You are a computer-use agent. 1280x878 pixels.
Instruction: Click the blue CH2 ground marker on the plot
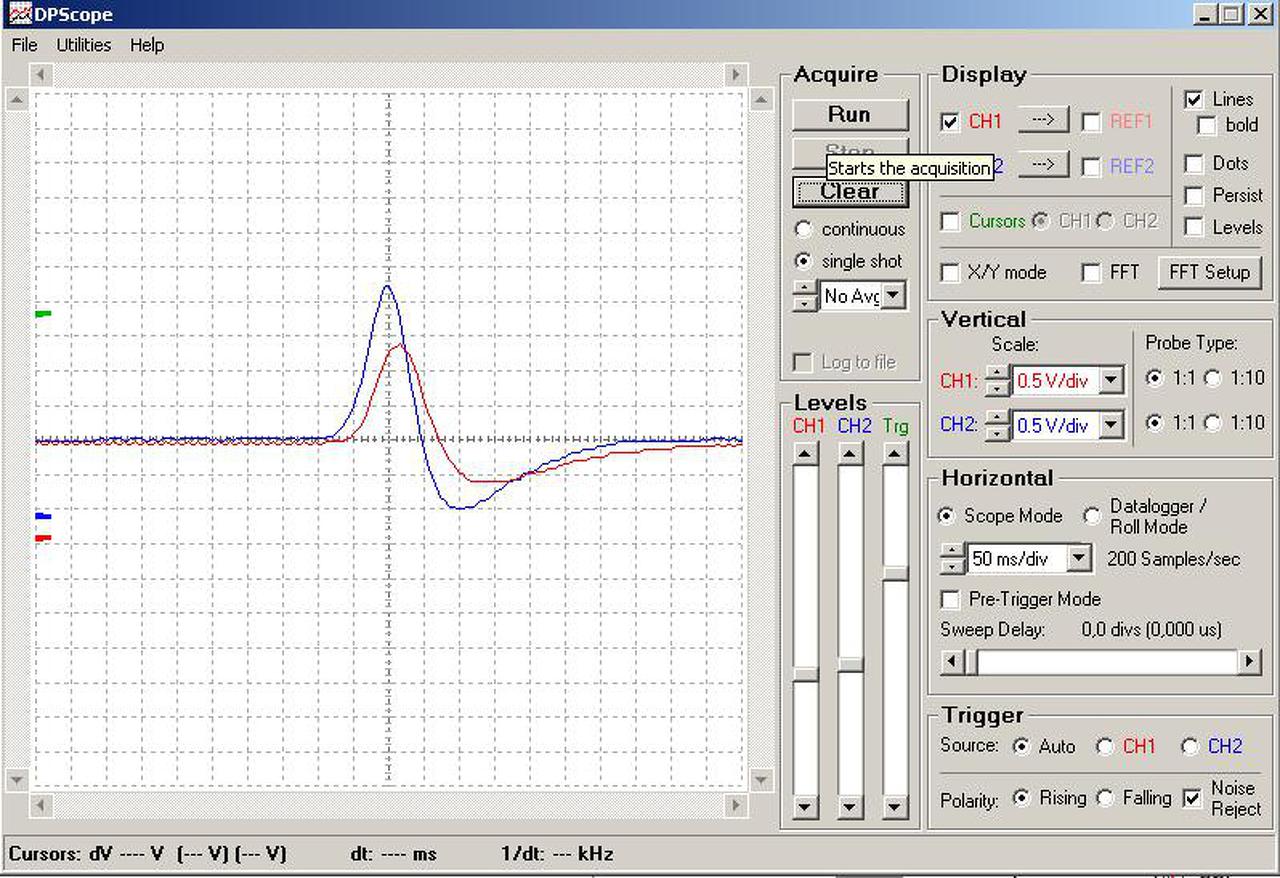coord(43,516)
